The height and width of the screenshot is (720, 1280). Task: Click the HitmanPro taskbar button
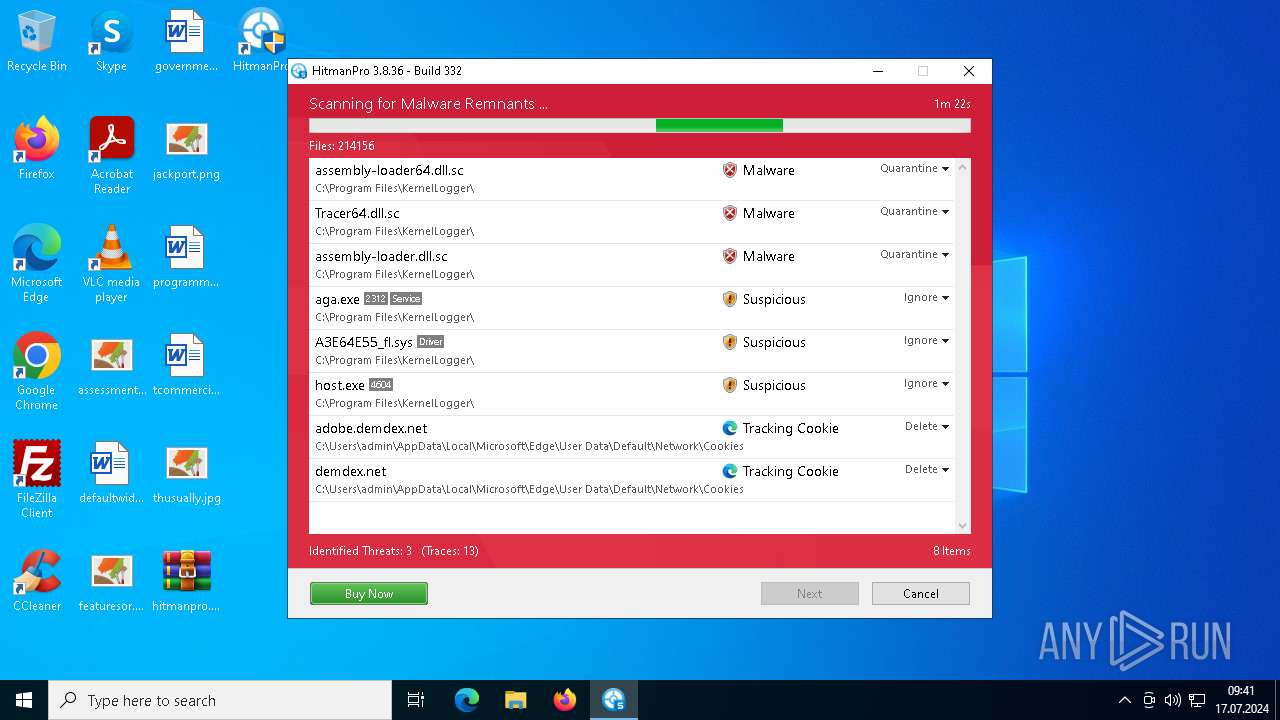tap(614, 700)
